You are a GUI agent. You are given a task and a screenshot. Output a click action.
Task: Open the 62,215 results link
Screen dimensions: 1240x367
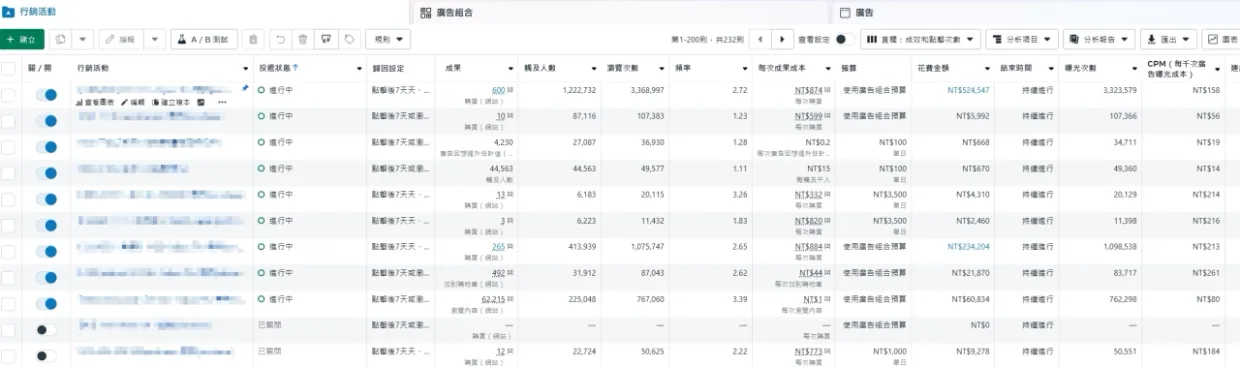pyautogui.click(x=494, y=298)
